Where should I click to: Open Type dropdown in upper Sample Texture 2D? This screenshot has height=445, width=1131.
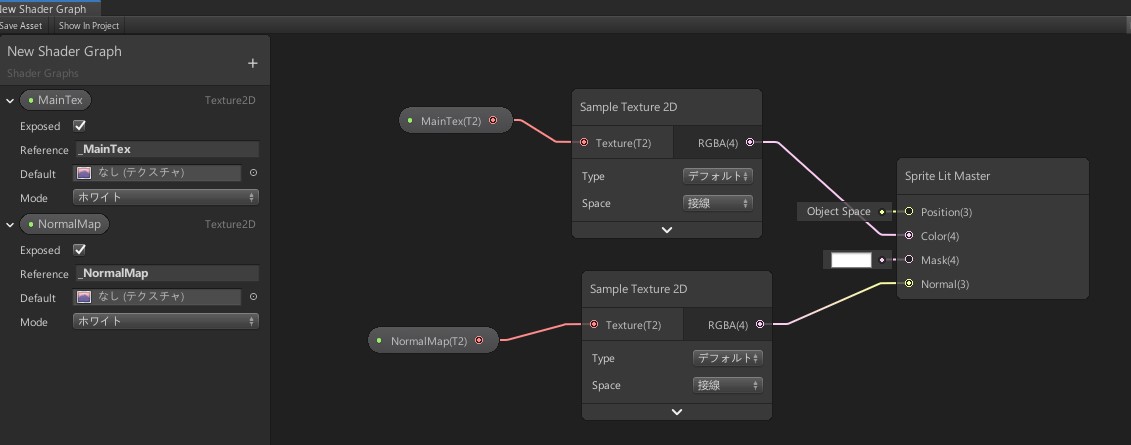718,176
